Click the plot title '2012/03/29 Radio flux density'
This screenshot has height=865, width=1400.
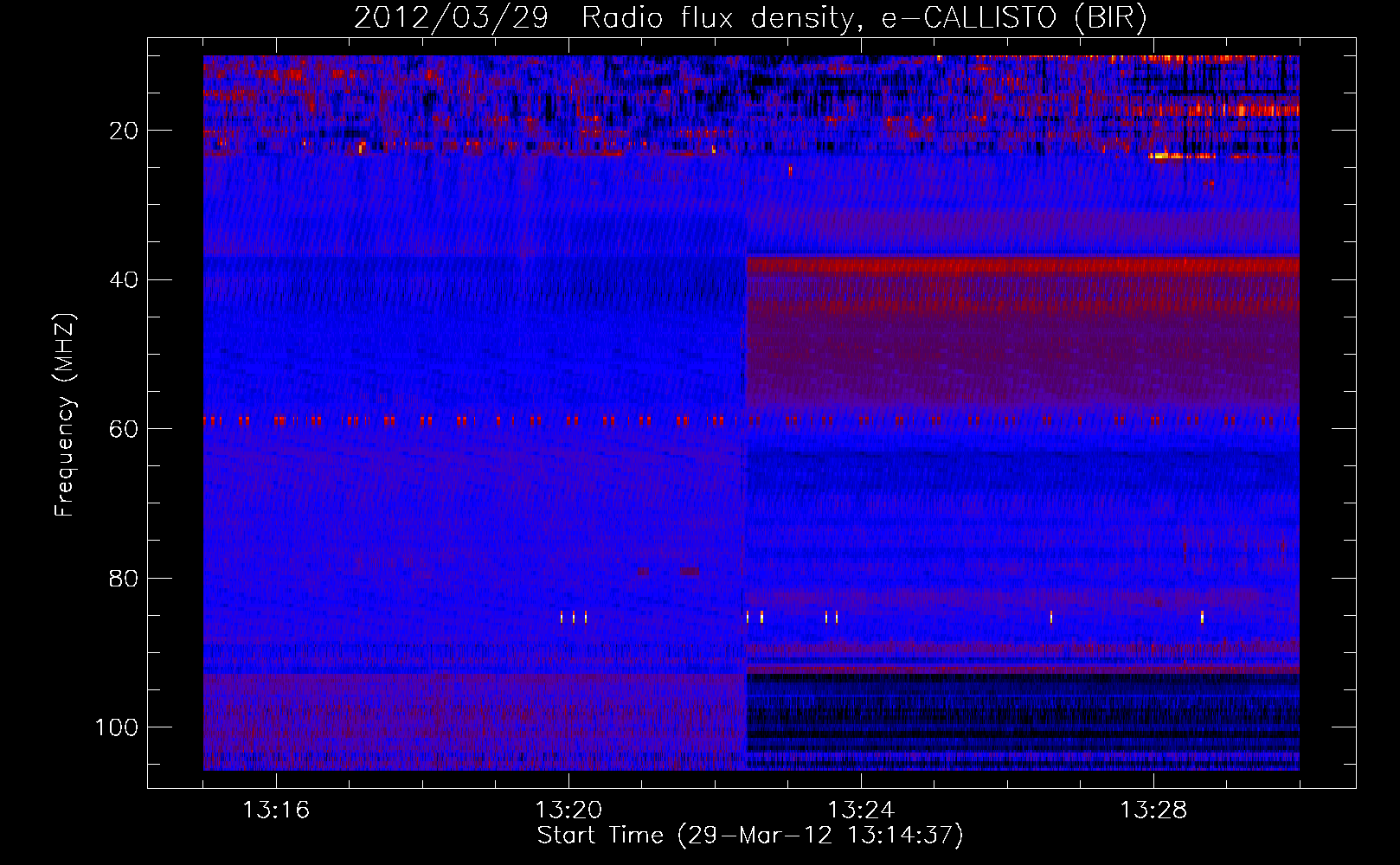click(x=750, y=18)
